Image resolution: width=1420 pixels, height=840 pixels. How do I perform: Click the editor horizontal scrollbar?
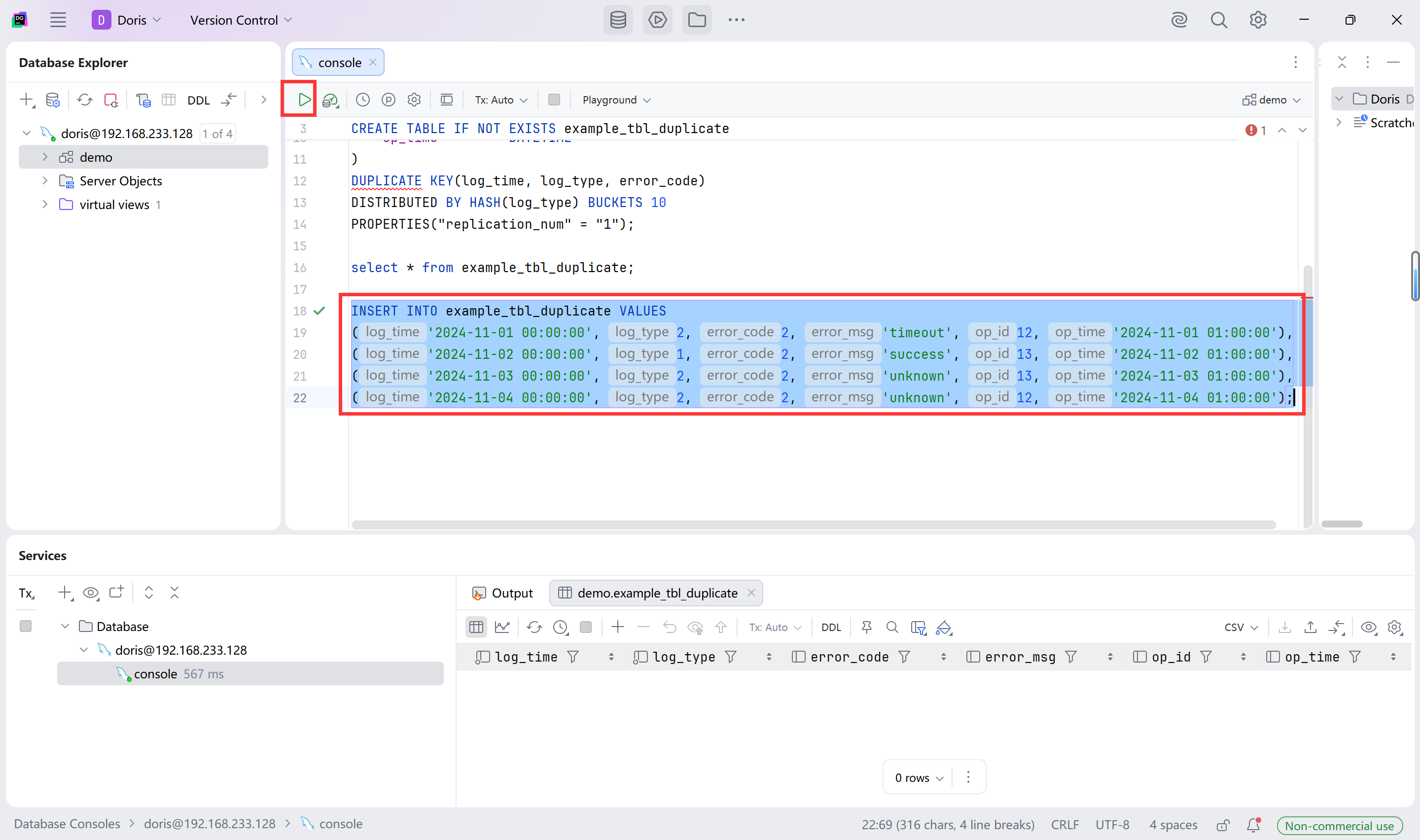[813, 525]
